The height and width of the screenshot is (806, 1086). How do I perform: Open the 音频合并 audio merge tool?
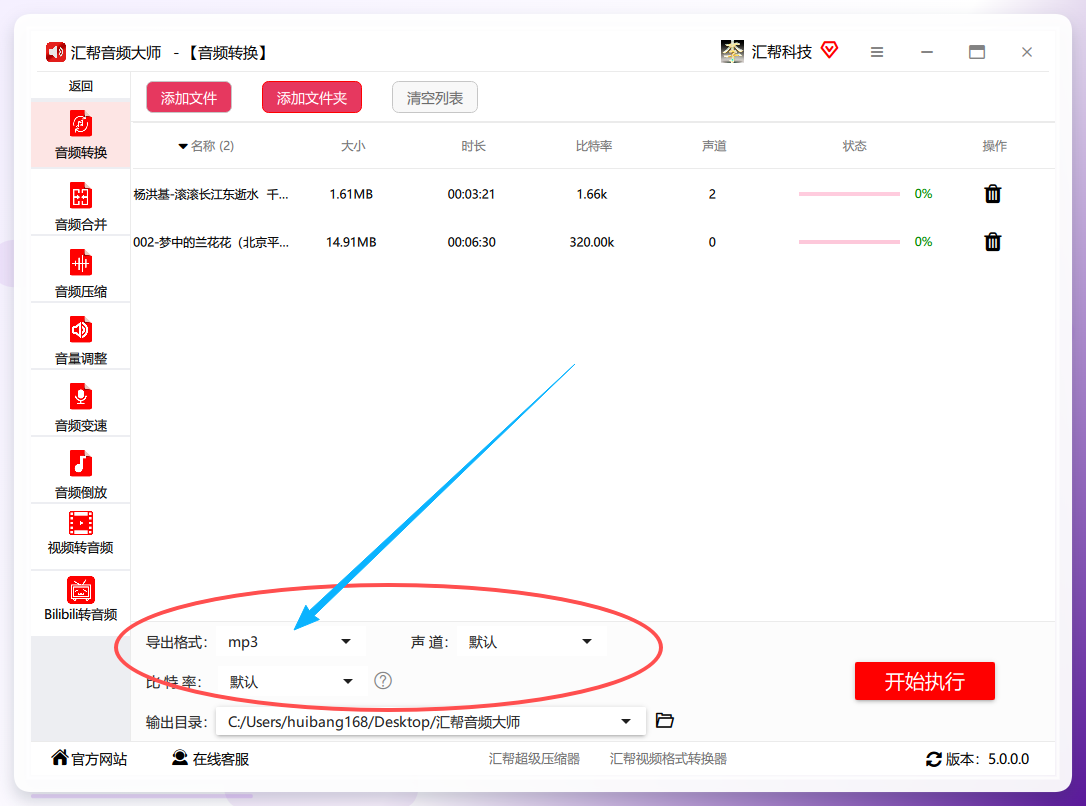[x=80, y=206]
